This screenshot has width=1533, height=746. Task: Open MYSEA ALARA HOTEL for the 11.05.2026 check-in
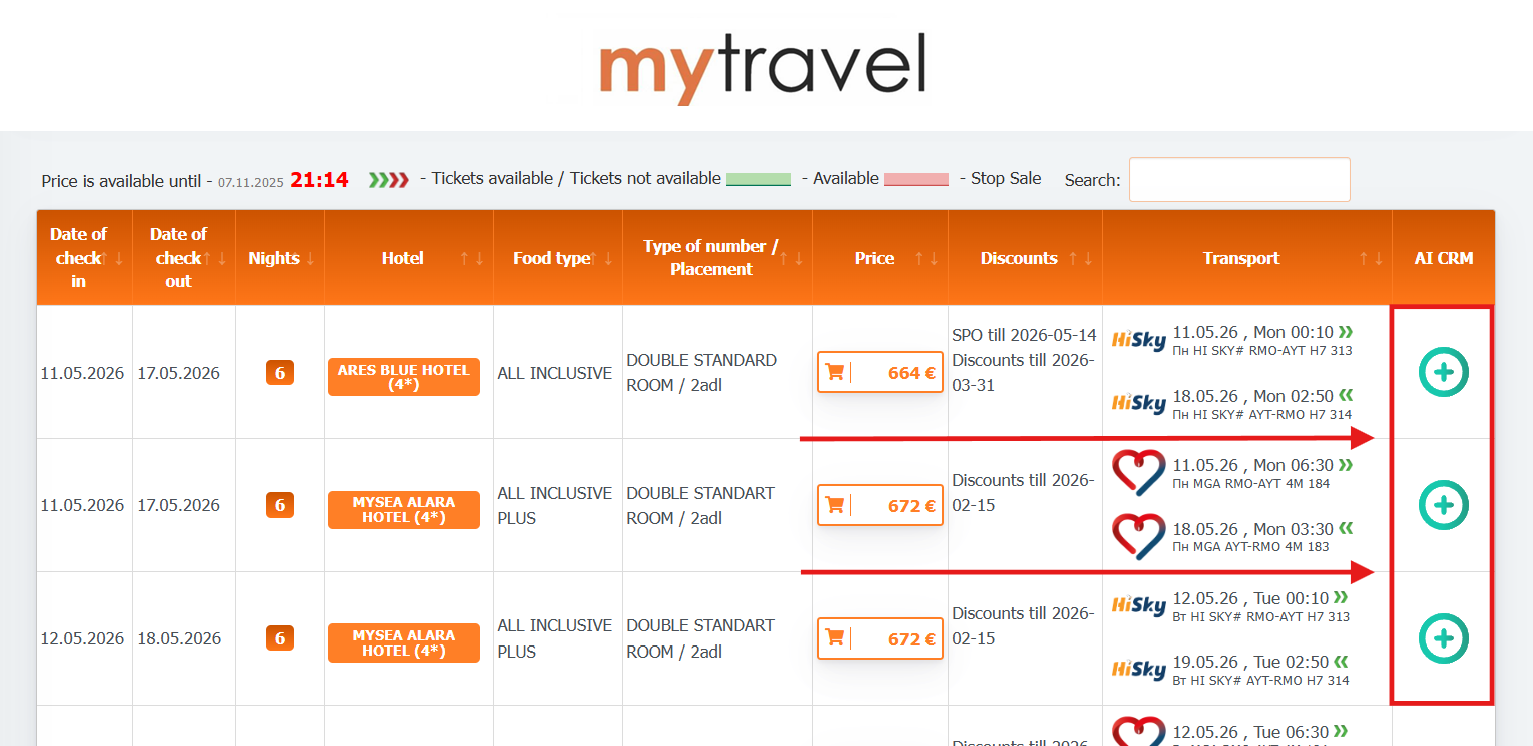[403, 510]
